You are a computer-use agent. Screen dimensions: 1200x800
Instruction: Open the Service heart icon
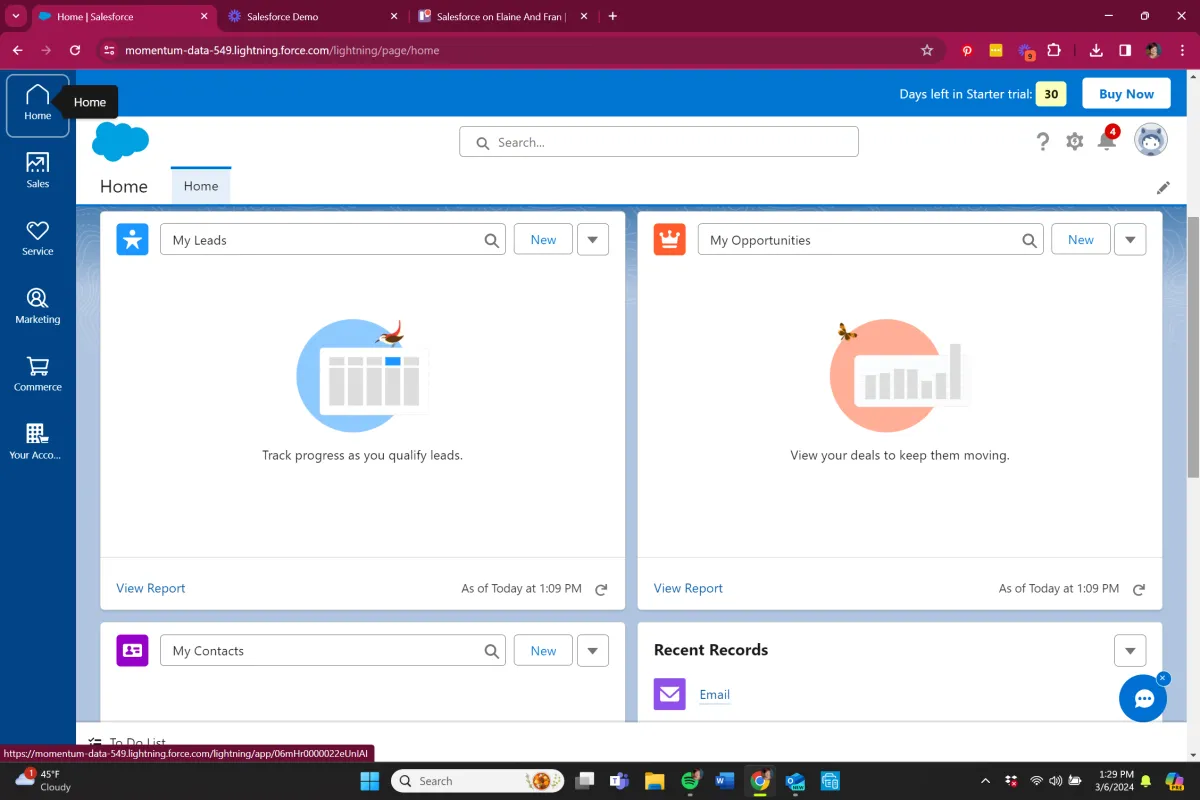tap(37, 238)
